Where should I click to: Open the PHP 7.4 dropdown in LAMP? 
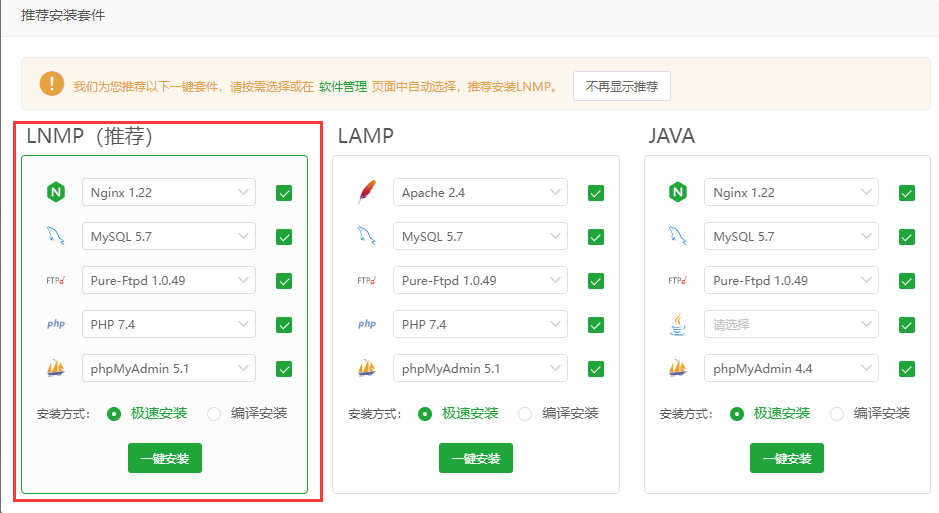coord(480,324)
